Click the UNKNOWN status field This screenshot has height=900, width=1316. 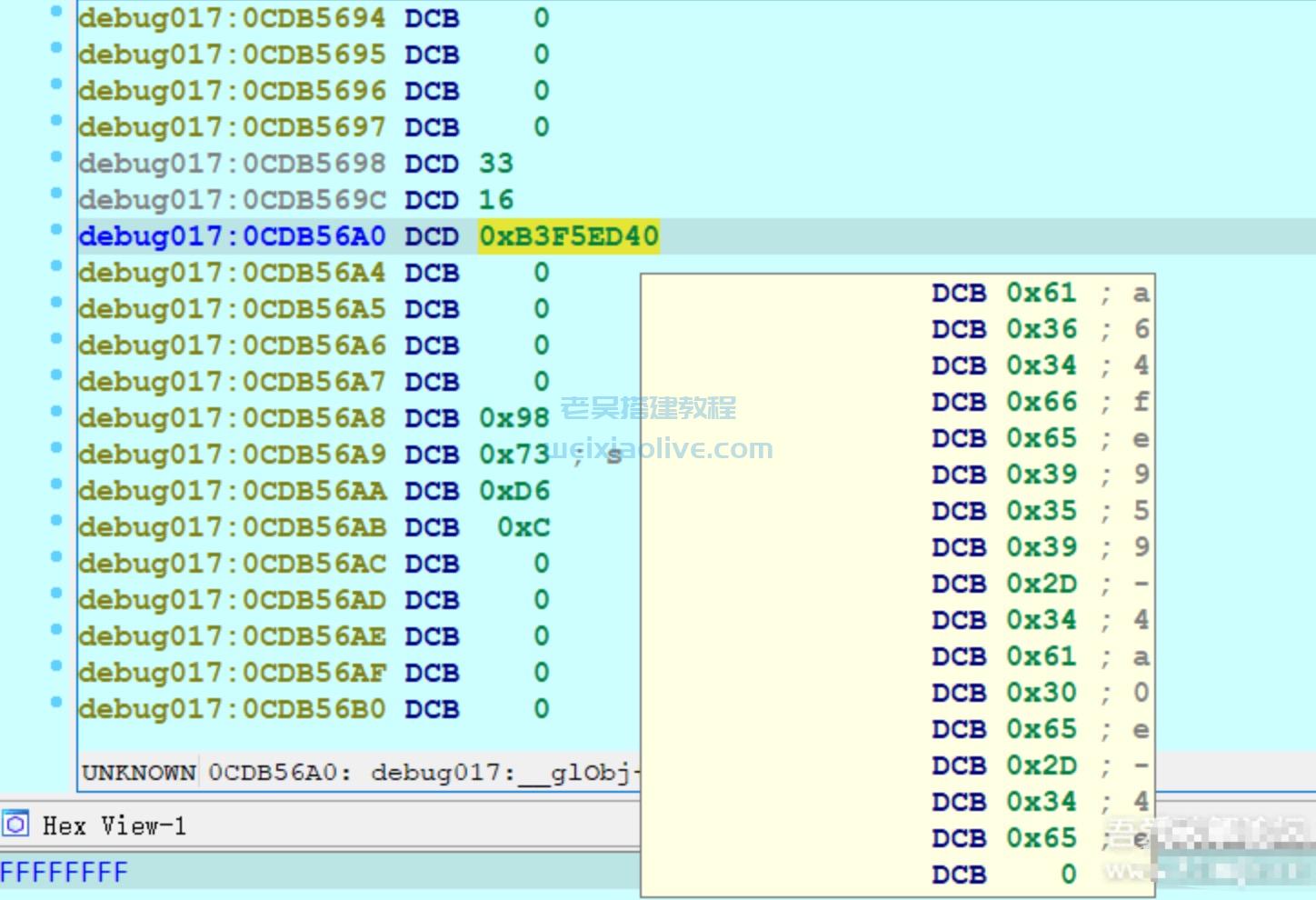click(x=138, y=773)
